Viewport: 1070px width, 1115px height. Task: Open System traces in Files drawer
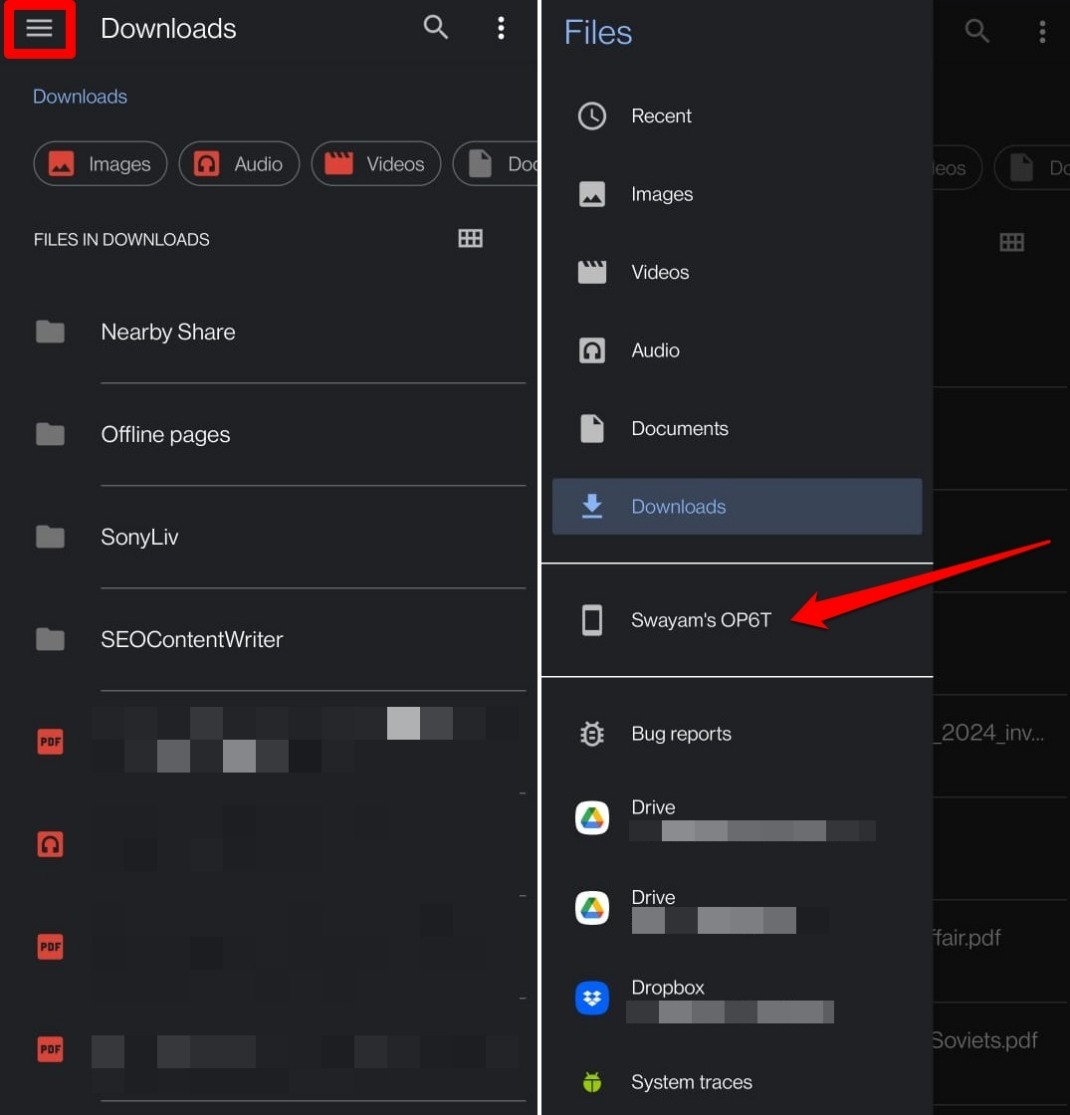click(737, 1082)
